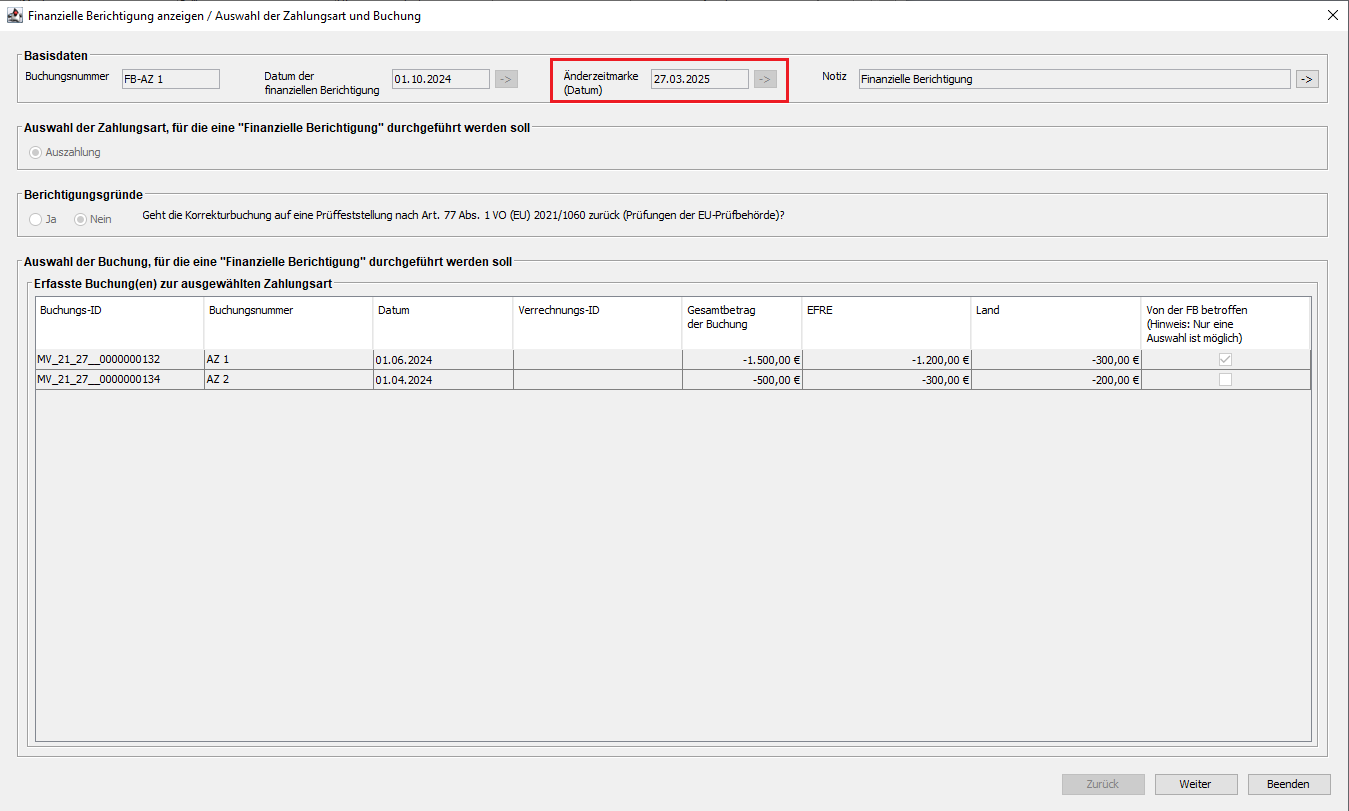Choose Ja under Berichtigungsgründe

(37, 219)
